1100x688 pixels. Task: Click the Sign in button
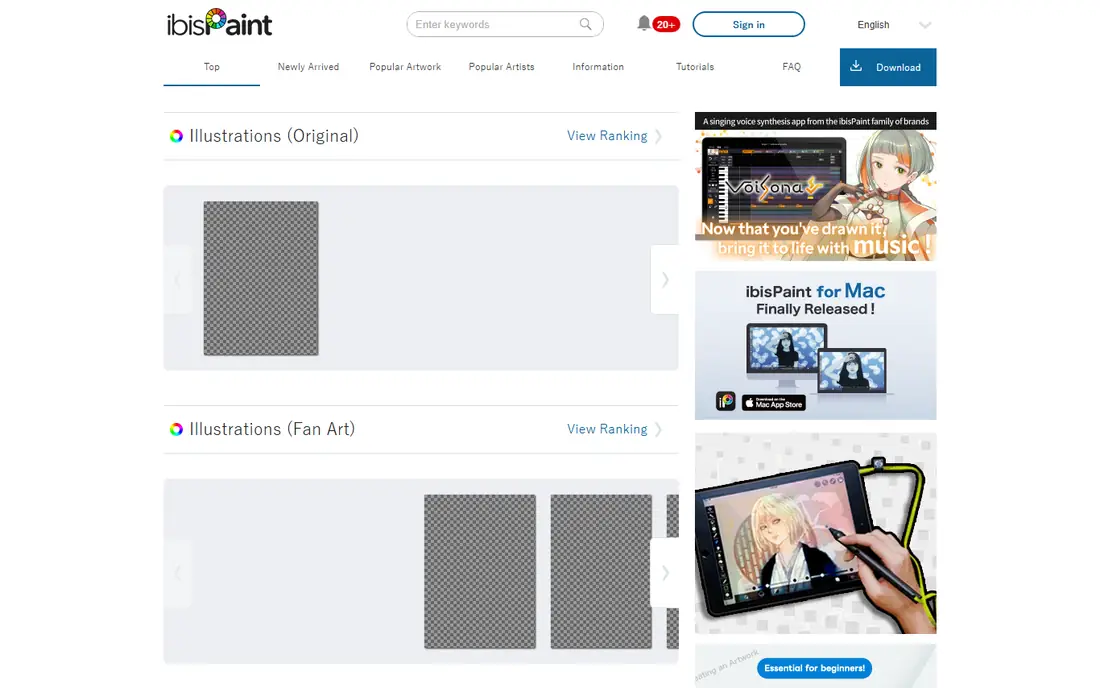pyautogui.click(x=749, y=24)
